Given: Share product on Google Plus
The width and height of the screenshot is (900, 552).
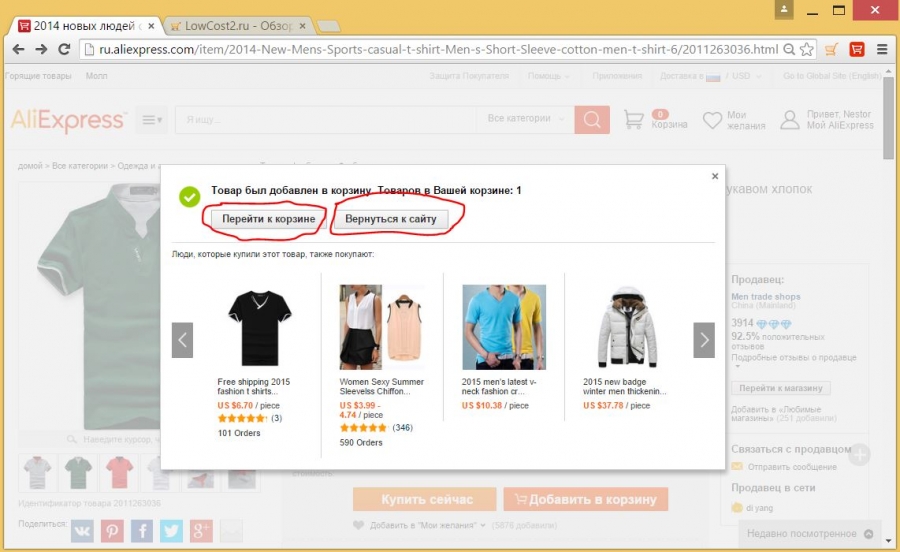Looking at the screenshot, I should 201,531.
